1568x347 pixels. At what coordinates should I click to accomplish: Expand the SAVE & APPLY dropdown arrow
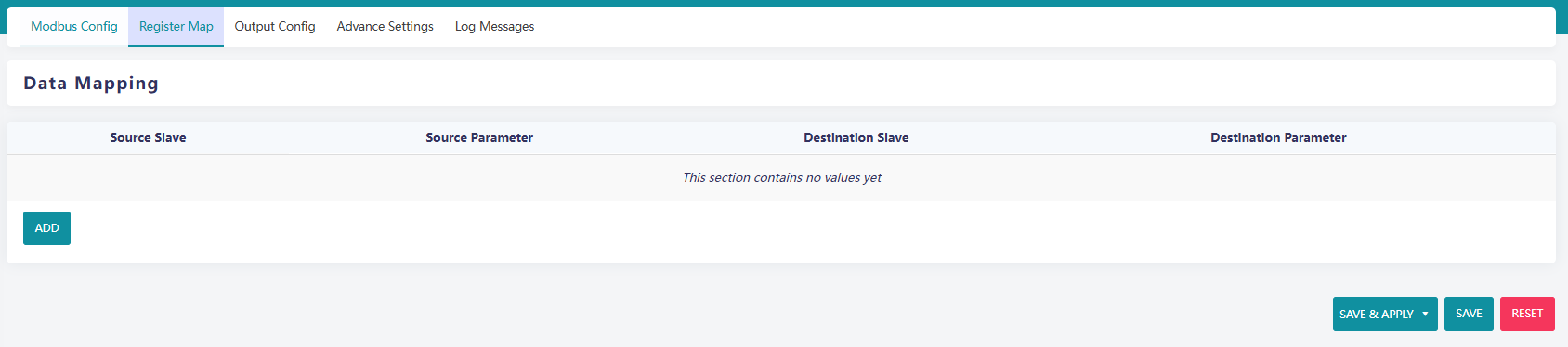(x=1425, y=315)
